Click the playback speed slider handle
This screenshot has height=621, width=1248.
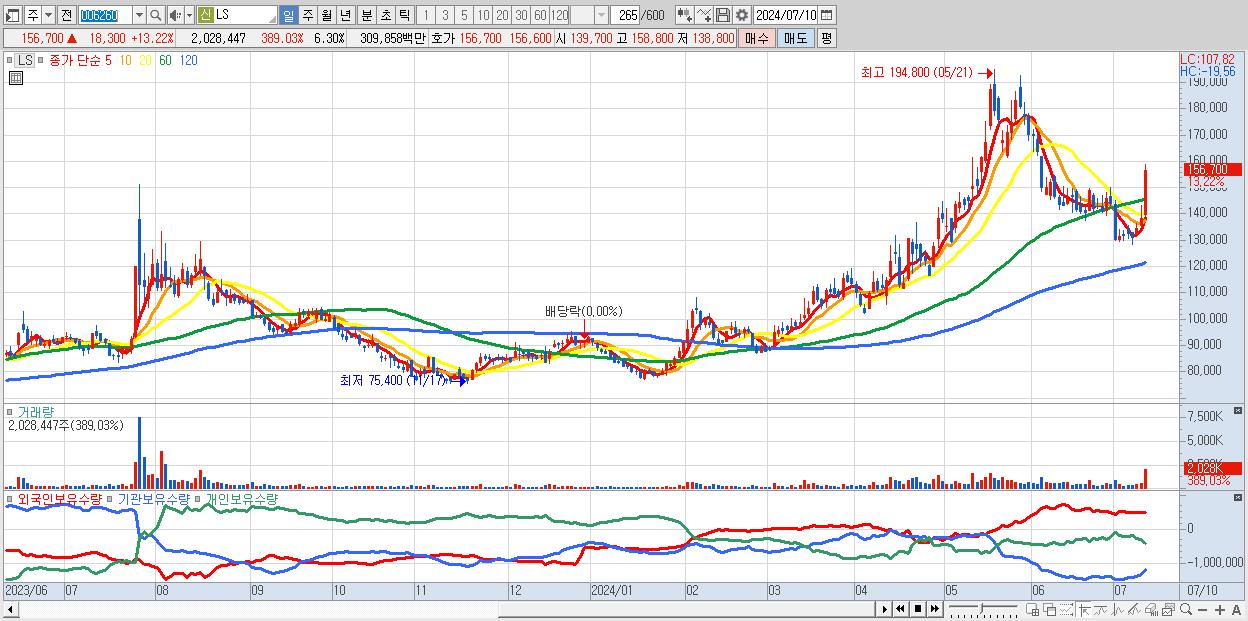point(981,608)
